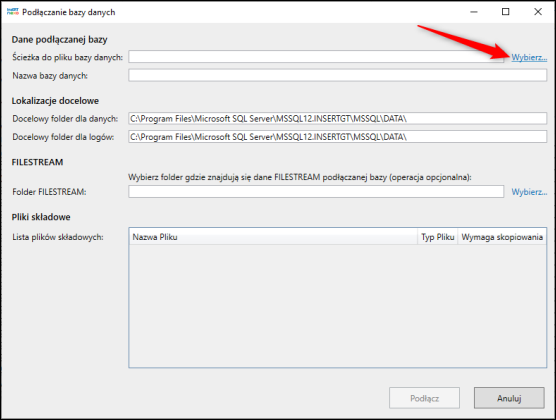The height and width of the screenshot is (420, 556).
Task: Edit the Docelowy folder dla danych field
Action: click(x=337, y=118)
